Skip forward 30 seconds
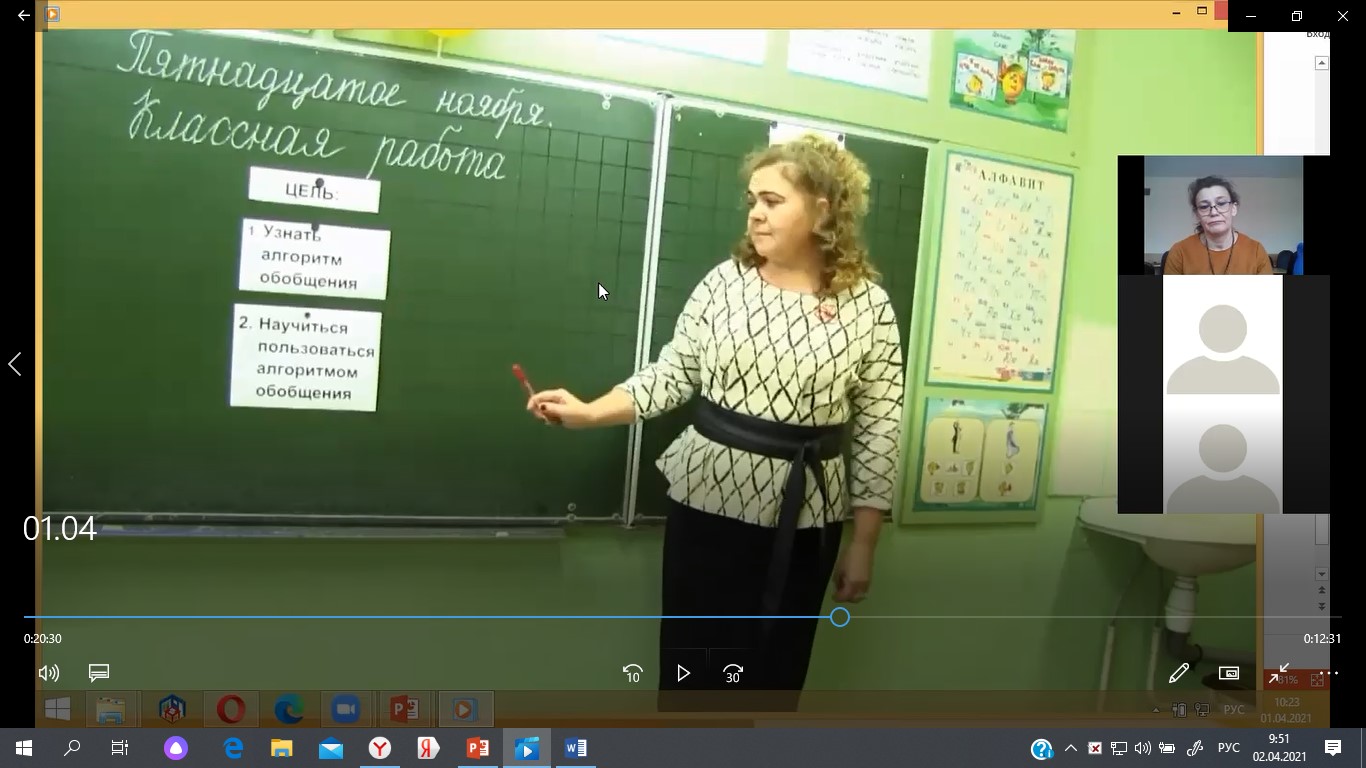1366x768 pixels. click(733, 673)
